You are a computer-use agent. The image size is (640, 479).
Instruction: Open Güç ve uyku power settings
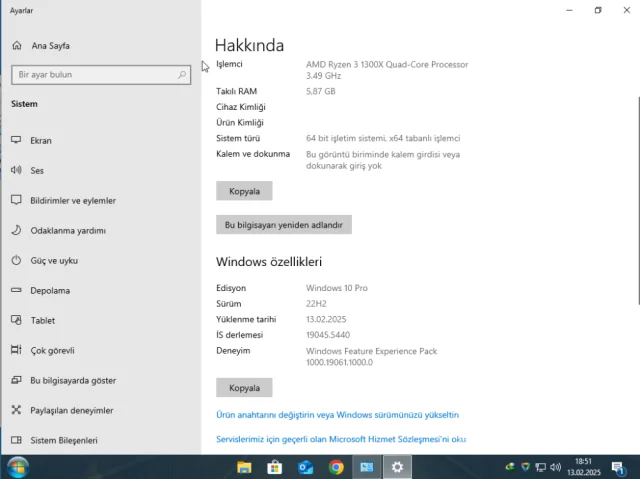[53, 261]
